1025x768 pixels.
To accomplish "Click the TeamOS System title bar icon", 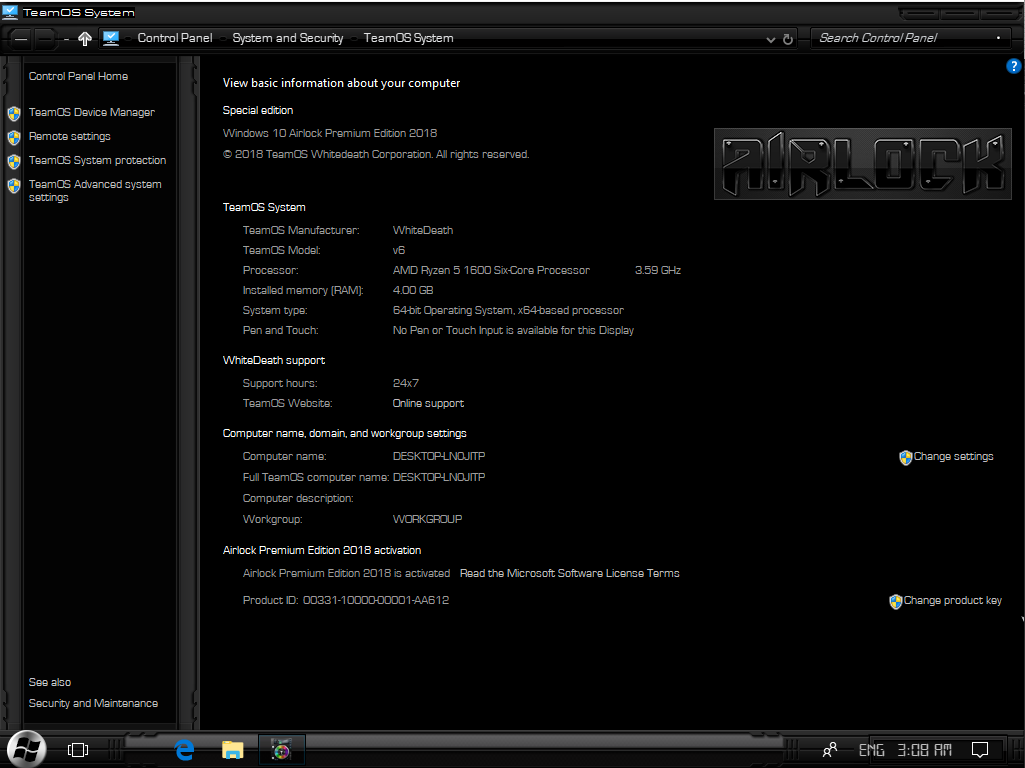I will coord(10,12).
